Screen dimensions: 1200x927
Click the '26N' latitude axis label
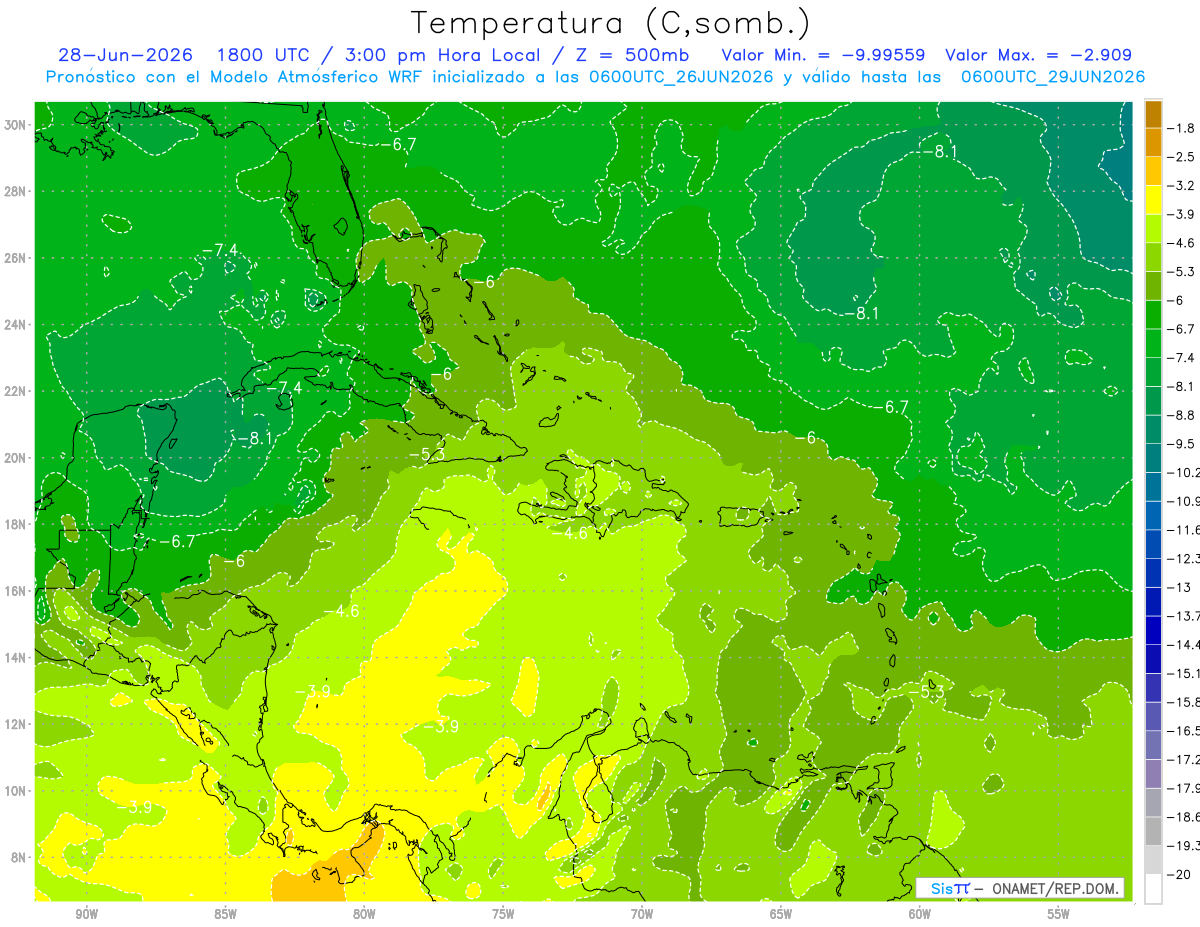(x=16, y=258)
